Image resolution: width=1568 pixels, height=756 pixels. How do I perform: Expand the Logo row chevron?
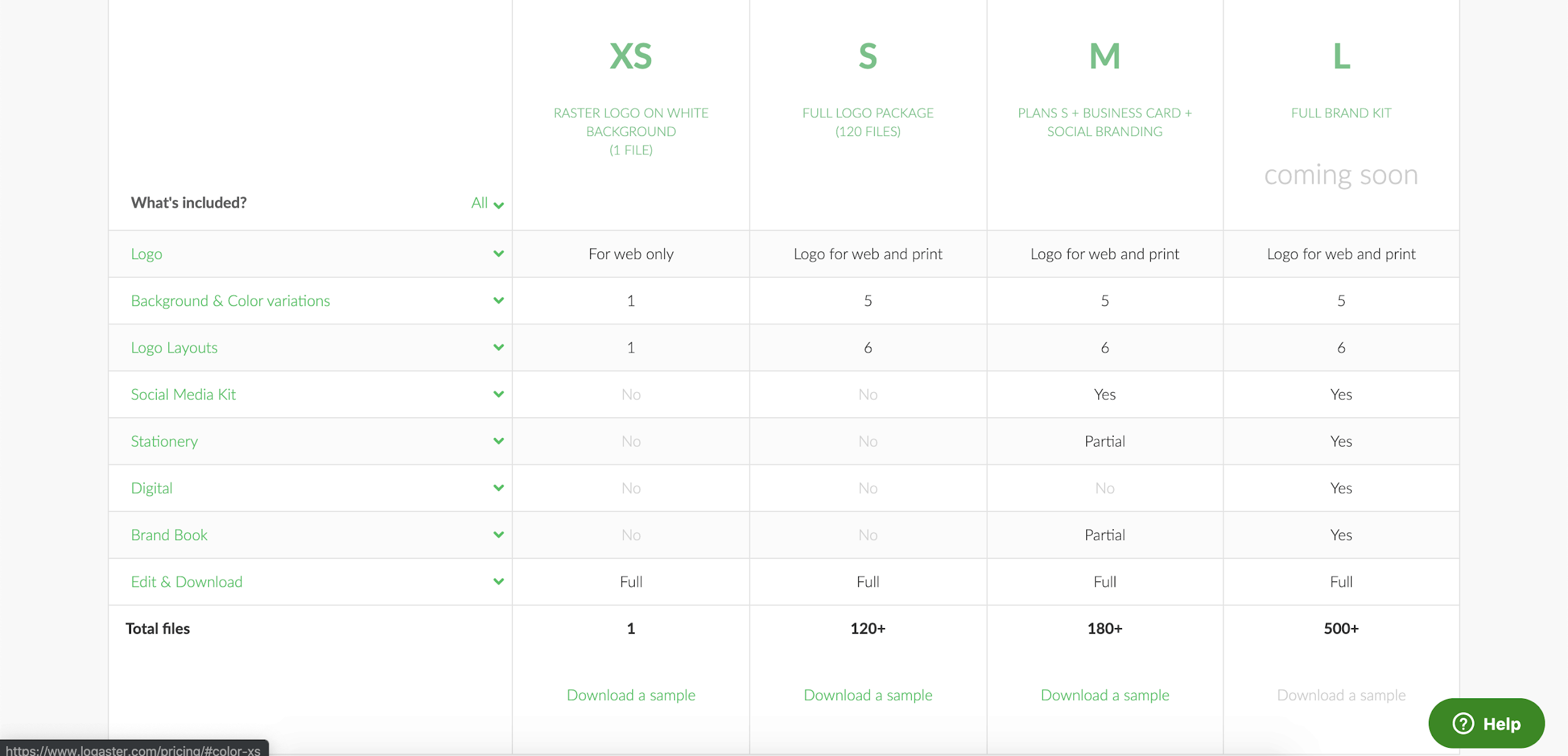(x=499, y=254)
